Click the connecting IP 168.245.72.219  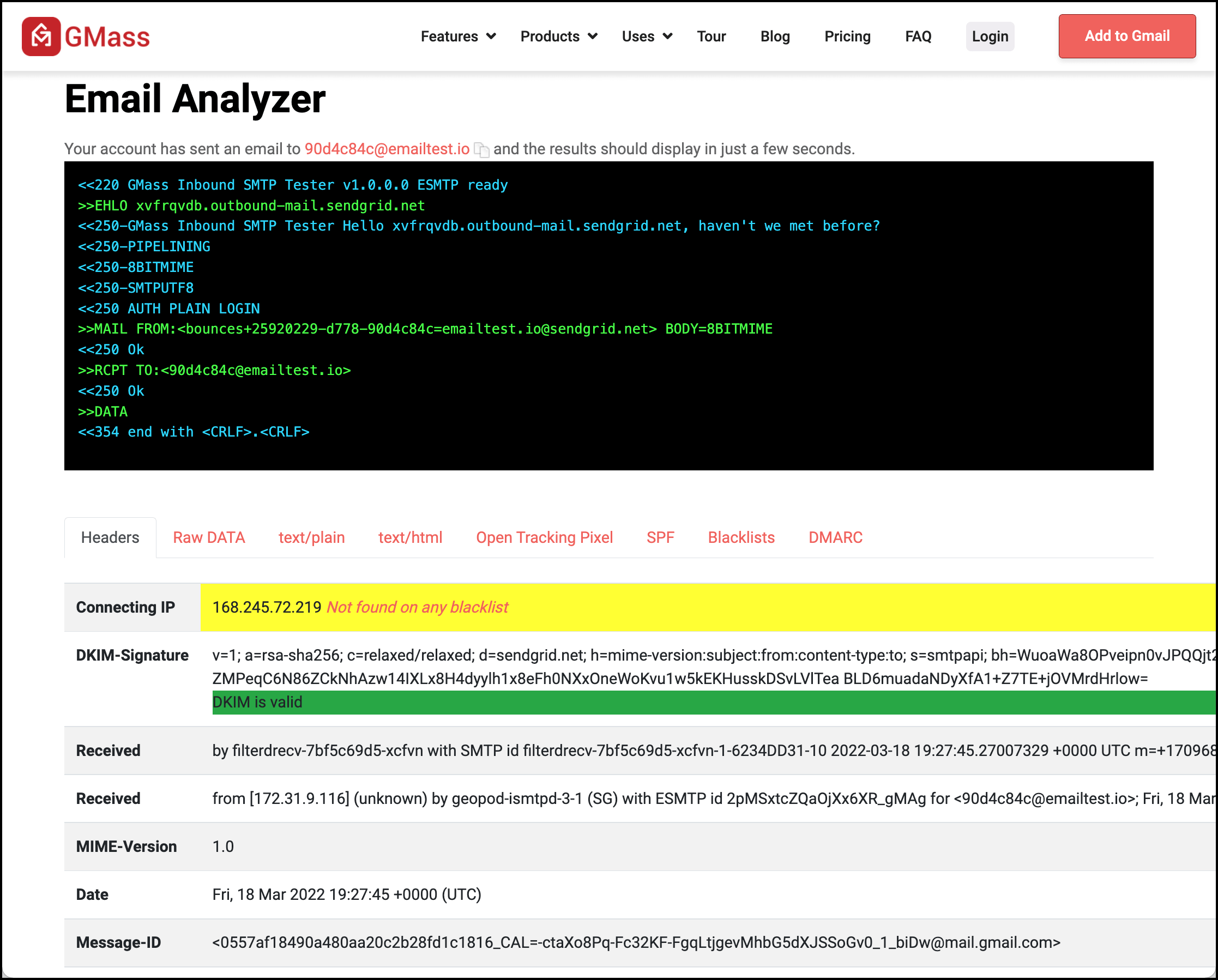click(267, 607)
